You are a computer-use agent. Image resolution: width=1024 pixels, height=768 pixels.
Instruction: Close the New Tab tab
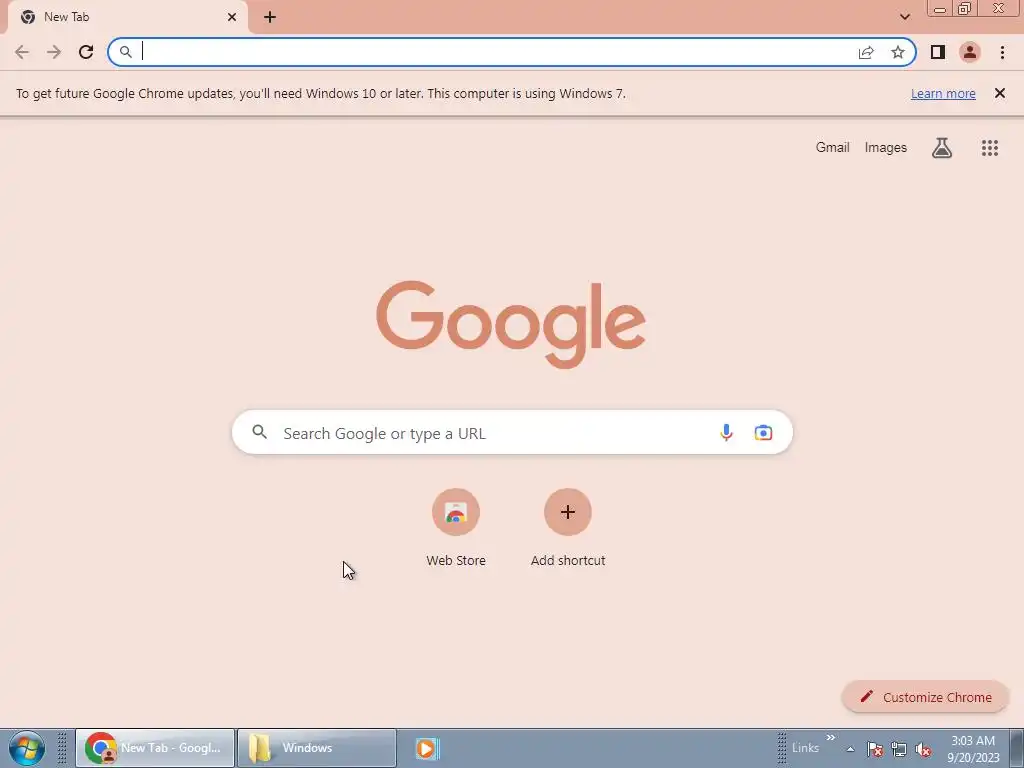coord(232,17)
